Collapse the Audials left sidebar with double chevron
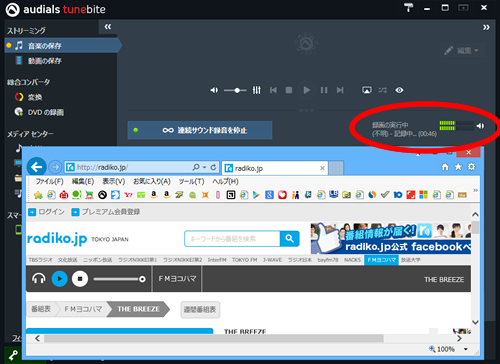The height and width of the screenshot is (364, 500). point(108,27)
